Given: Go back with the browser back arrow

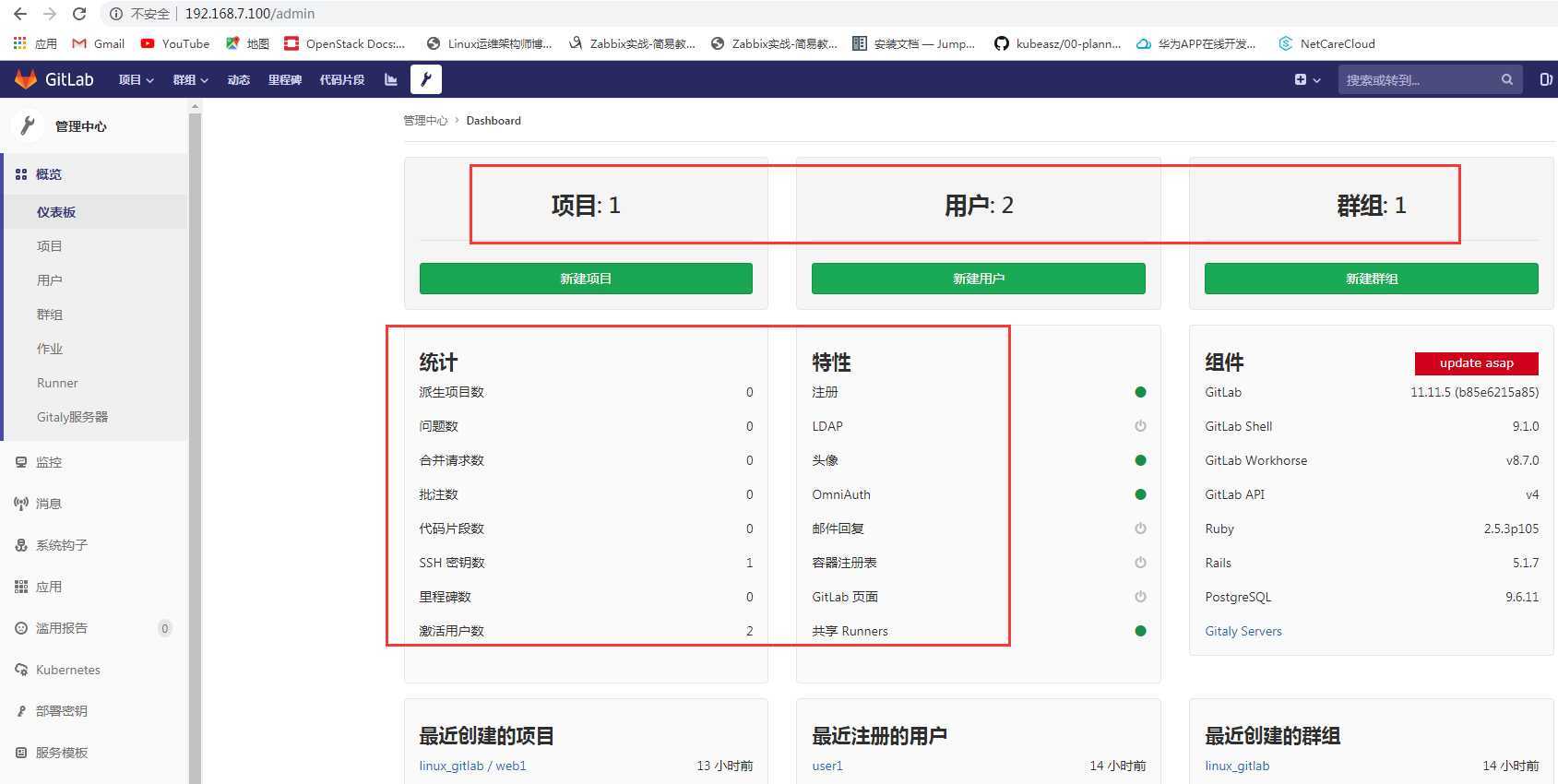Looking at the screenshot, I should tap(20, 14).
